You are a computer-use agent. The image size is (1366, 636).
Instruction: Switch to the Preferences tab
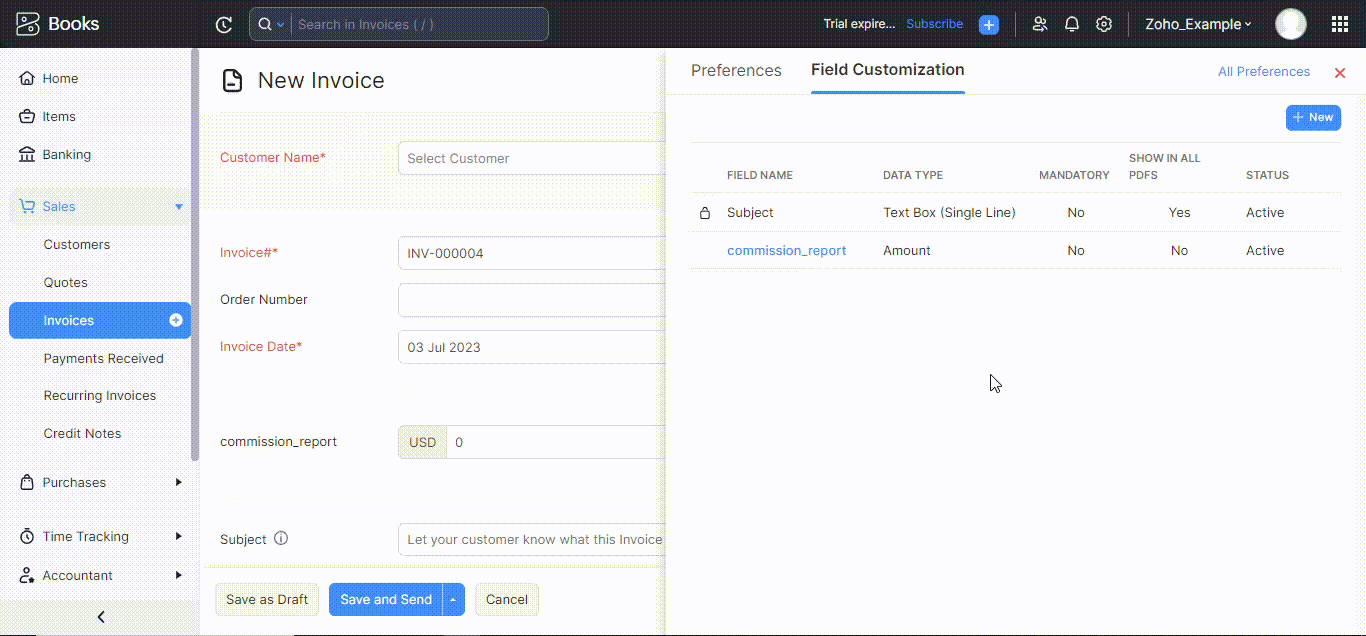pyautogui.click(x=736, y=70)
